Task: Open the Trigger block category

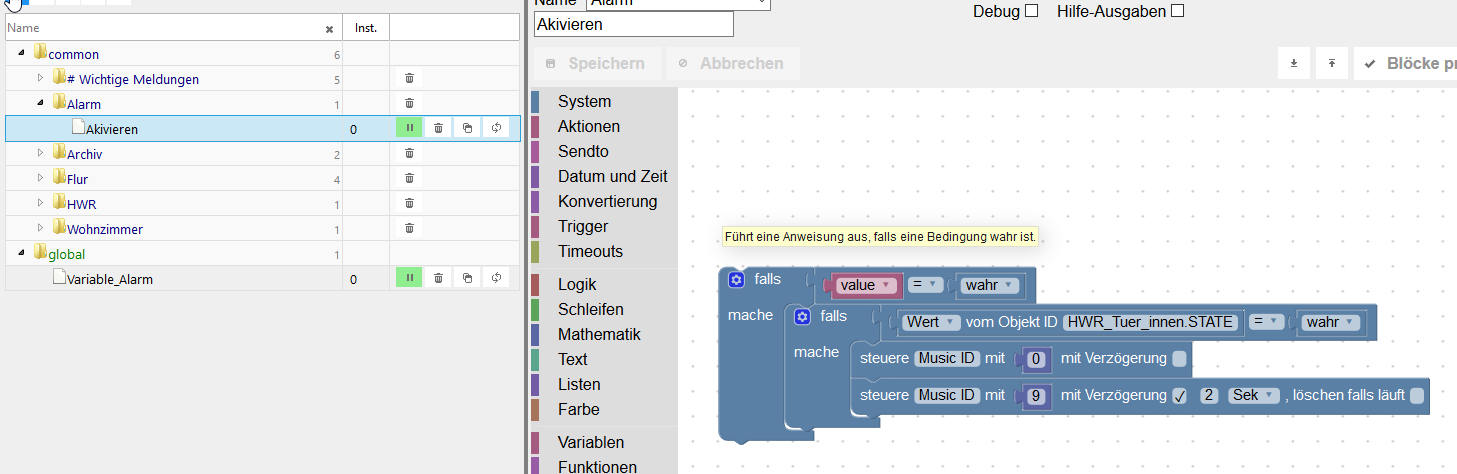Action: [583, 226]
